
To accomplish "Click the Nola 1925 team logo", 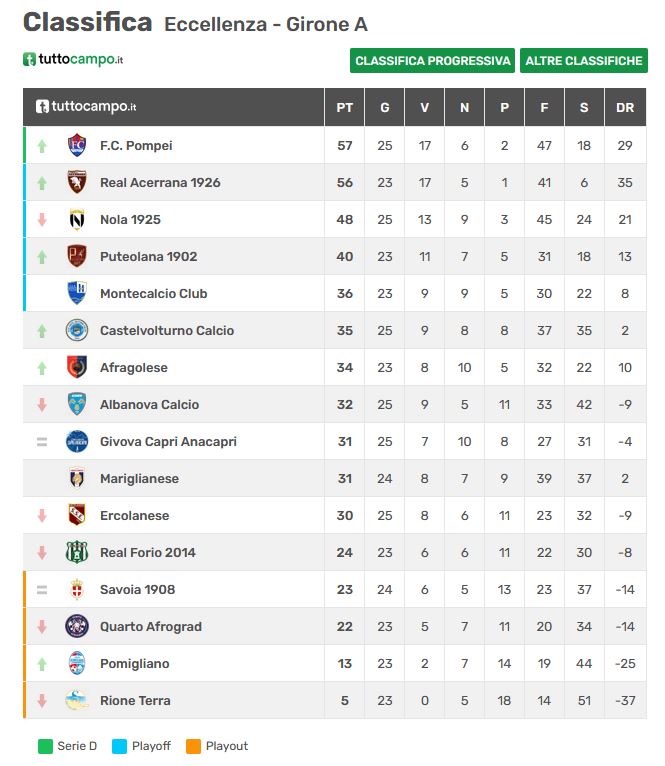I will (77, 219).
